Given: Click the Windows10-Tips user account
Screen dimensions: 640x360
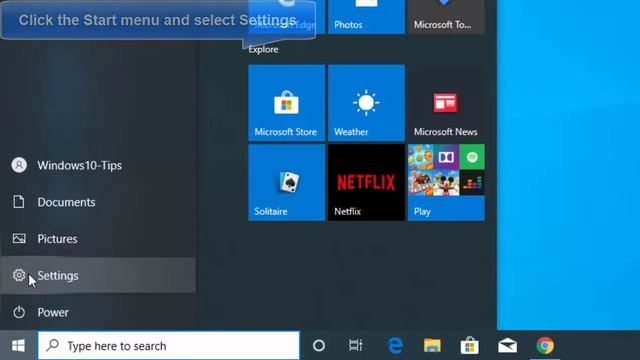Looking at the screenshot, I should coord(98,165).
